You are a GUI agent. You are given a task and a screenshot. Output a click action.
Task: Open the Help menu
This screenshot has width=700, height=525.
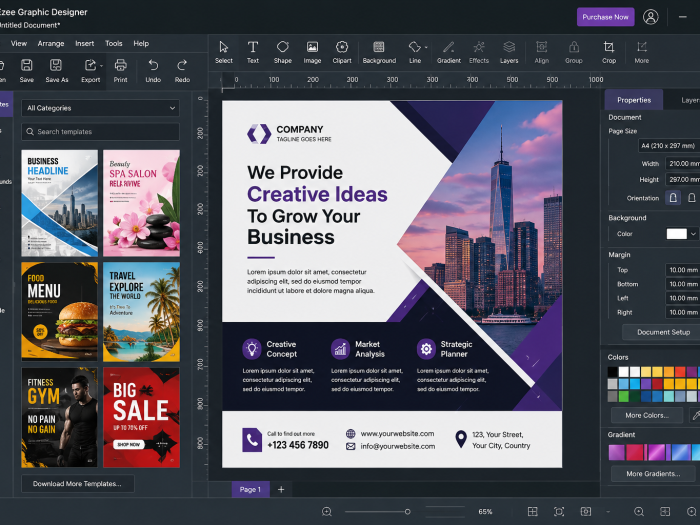pos(141,43)
